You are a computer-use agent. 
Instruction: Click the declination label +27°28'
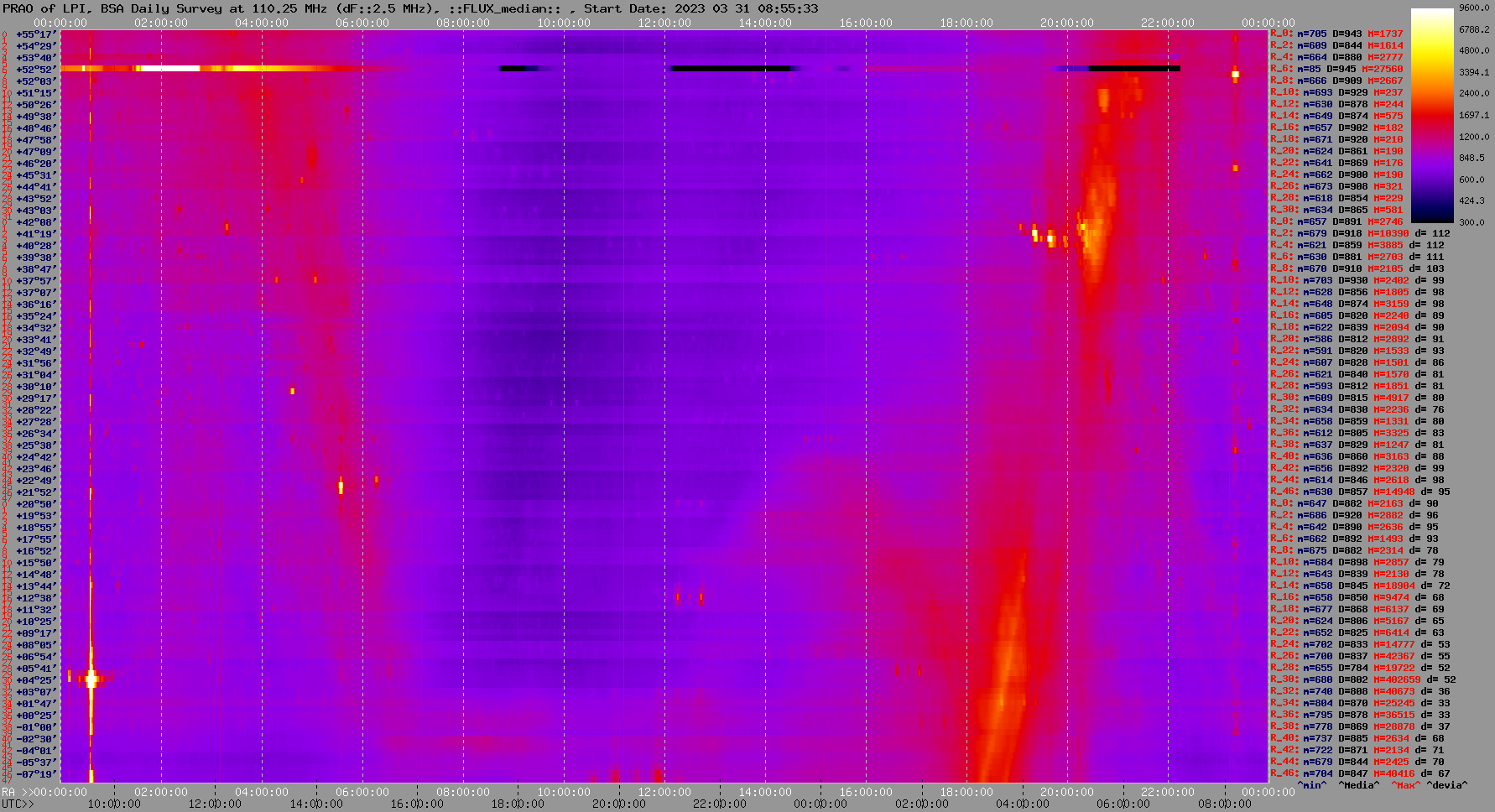pos(36,422)
